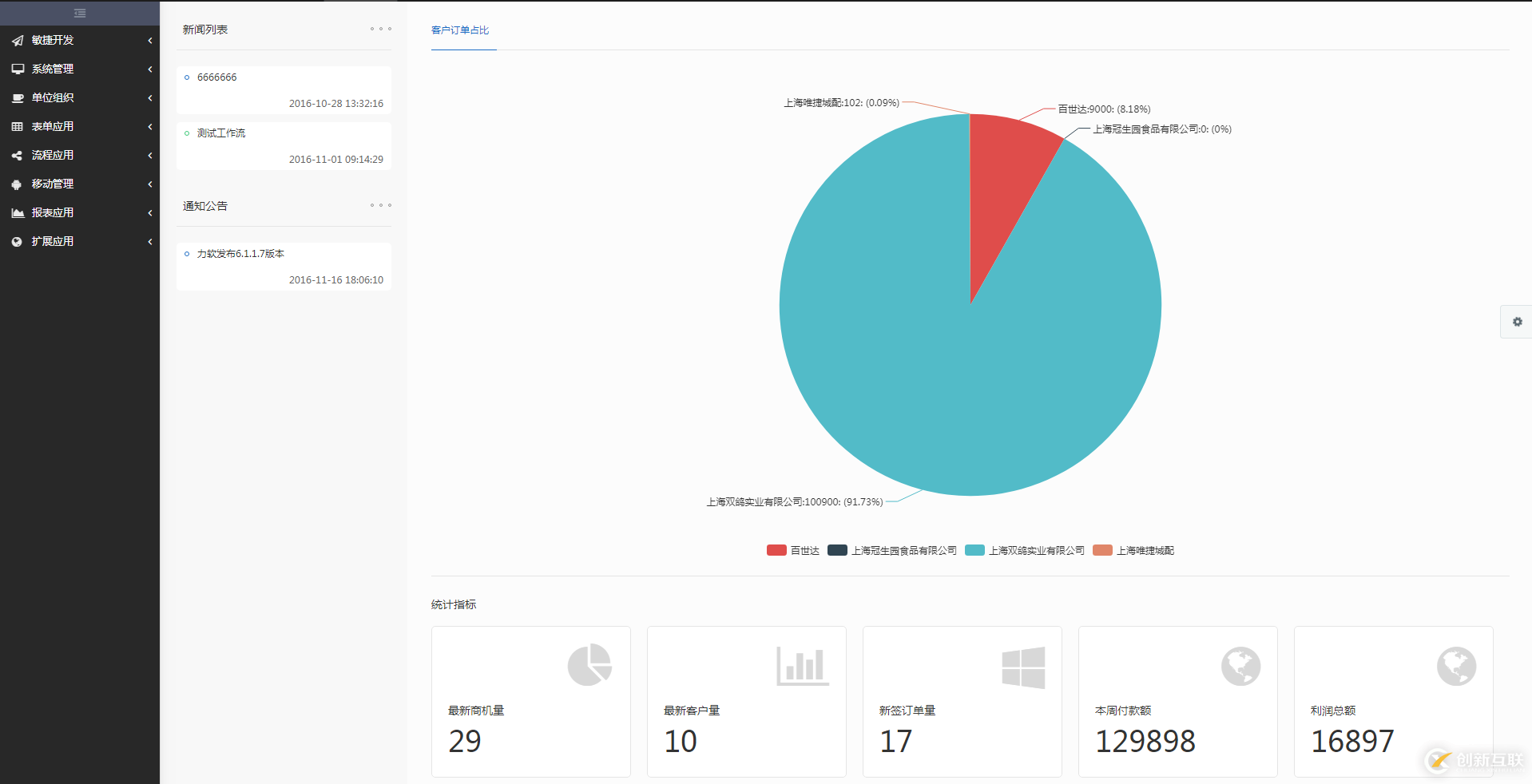The height and width of the screenshot is (784, 1532).
Task: Click the 统计指标 section heading
Action: 454,604
